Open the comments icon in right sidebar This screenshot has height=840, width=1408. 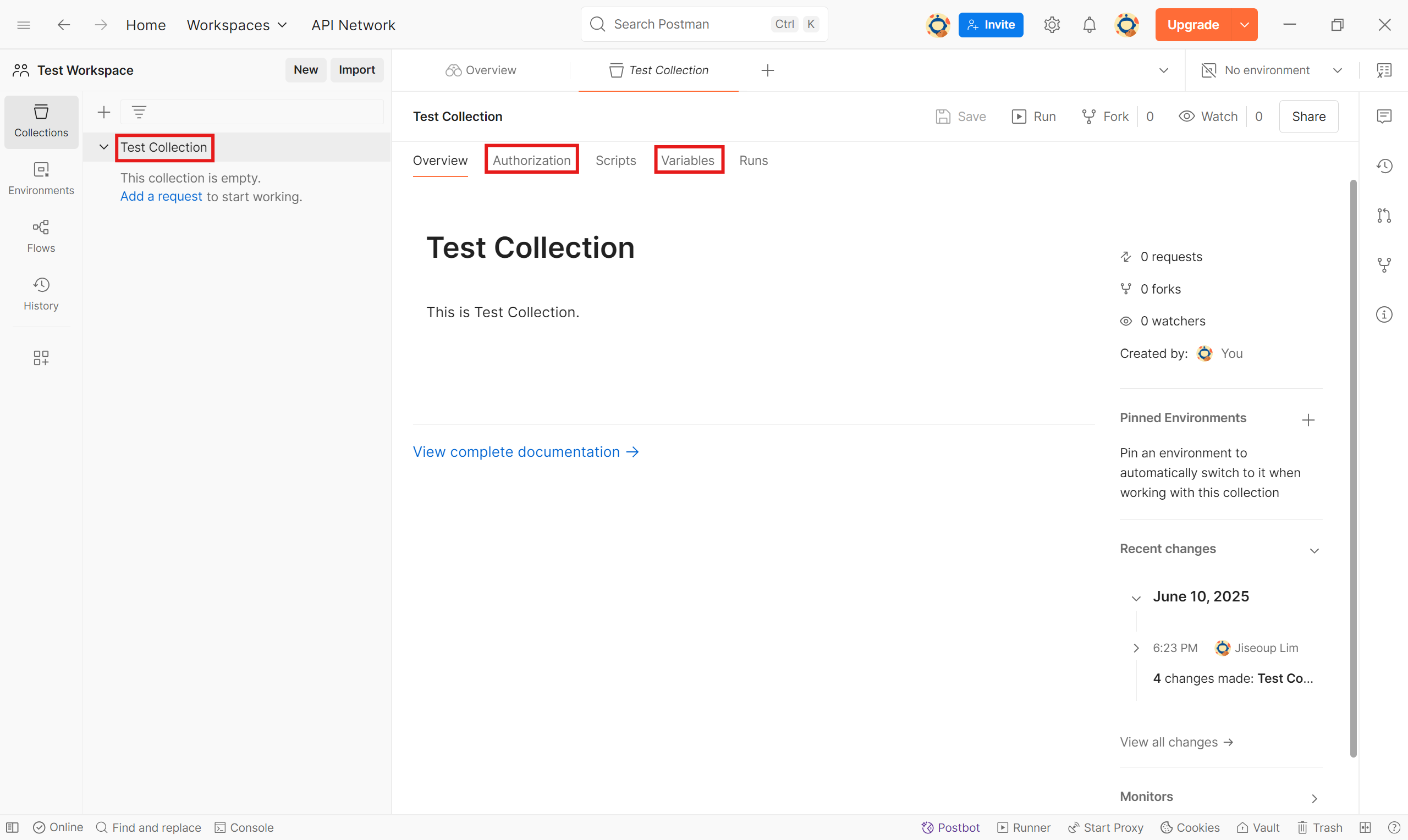(1384, 116)
